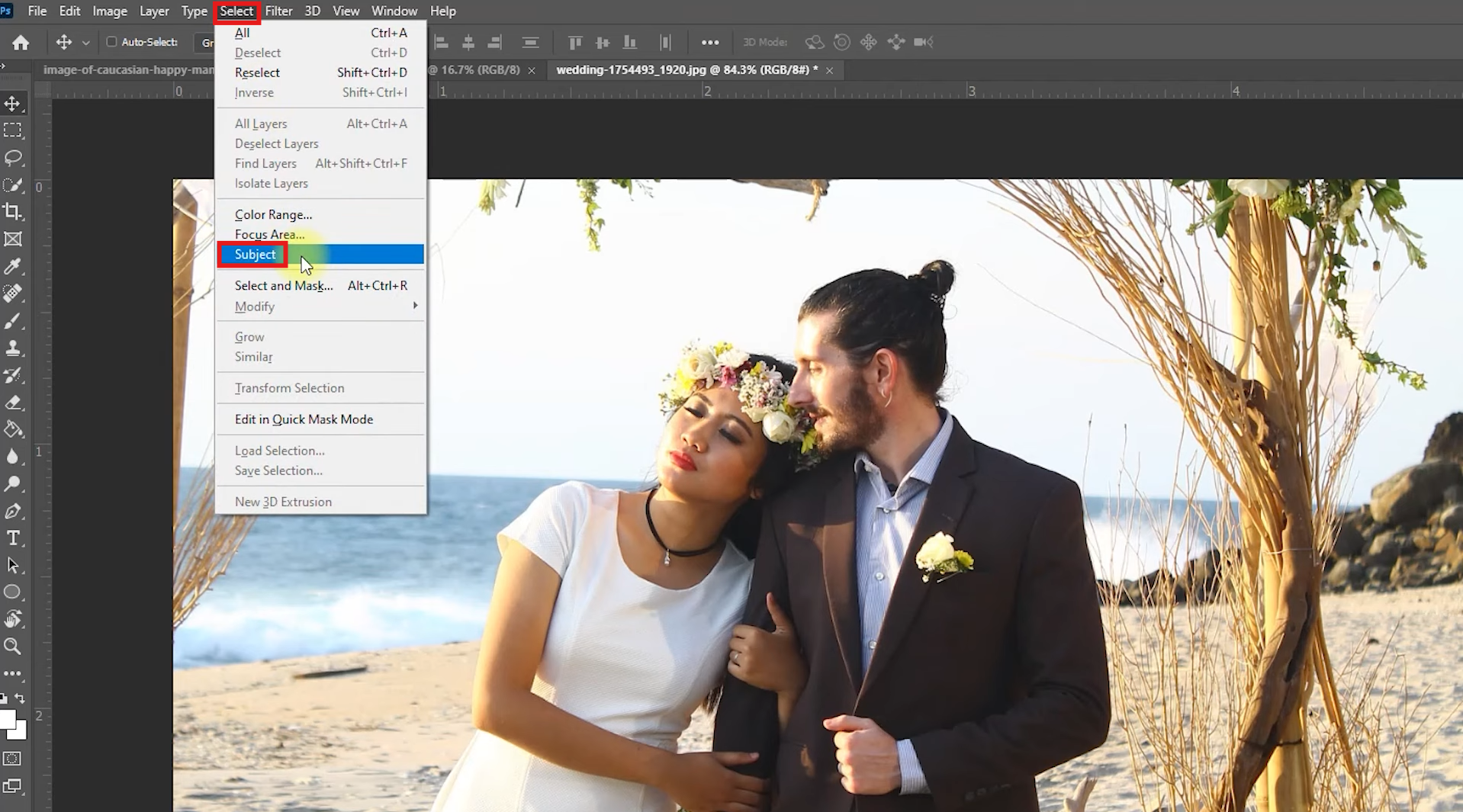Select the Zoom tool

13,647
